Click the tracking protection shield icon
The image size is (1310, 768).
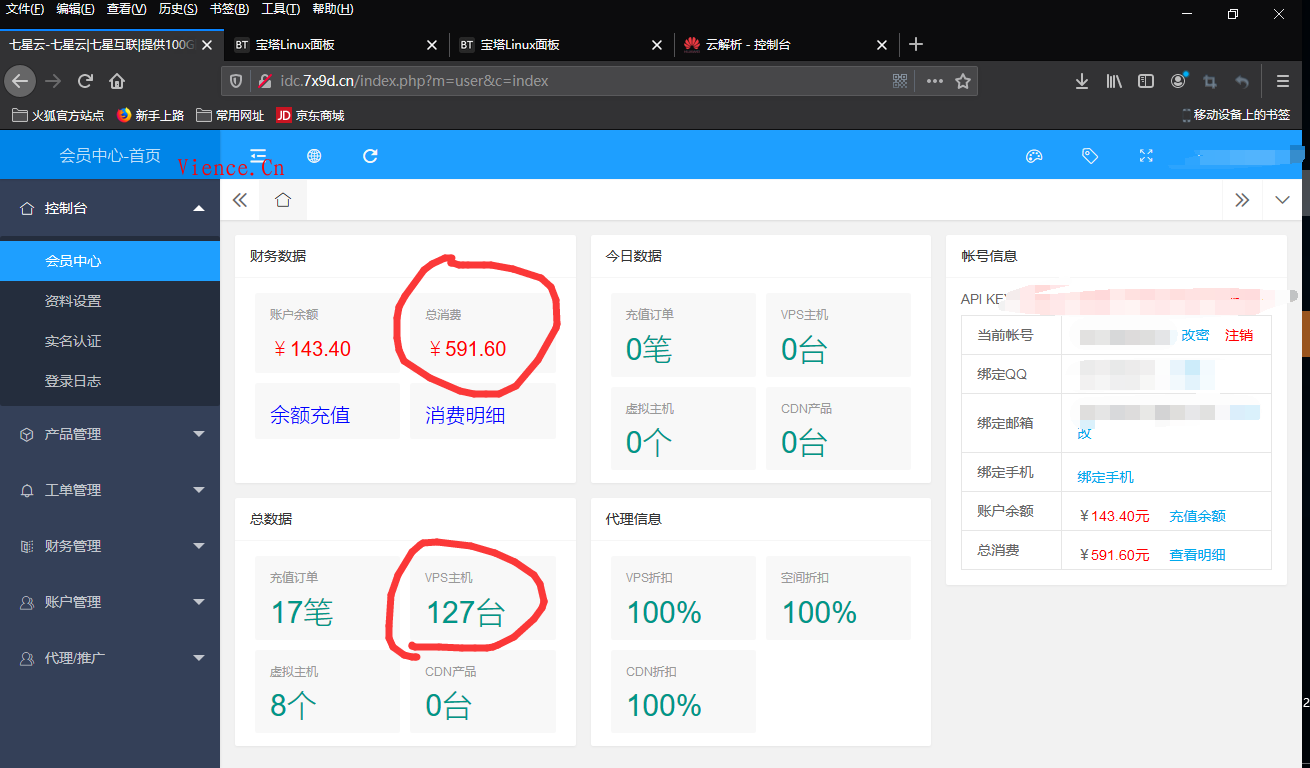point(235,80)
